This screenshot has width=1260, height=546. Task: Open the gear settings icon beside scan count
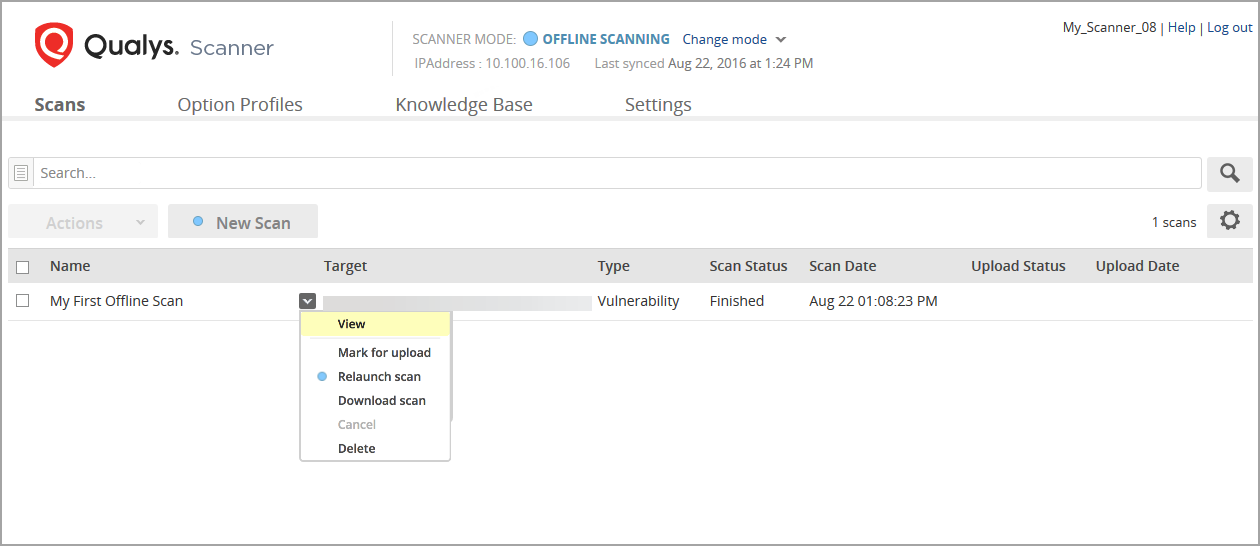pos(1229,221)
